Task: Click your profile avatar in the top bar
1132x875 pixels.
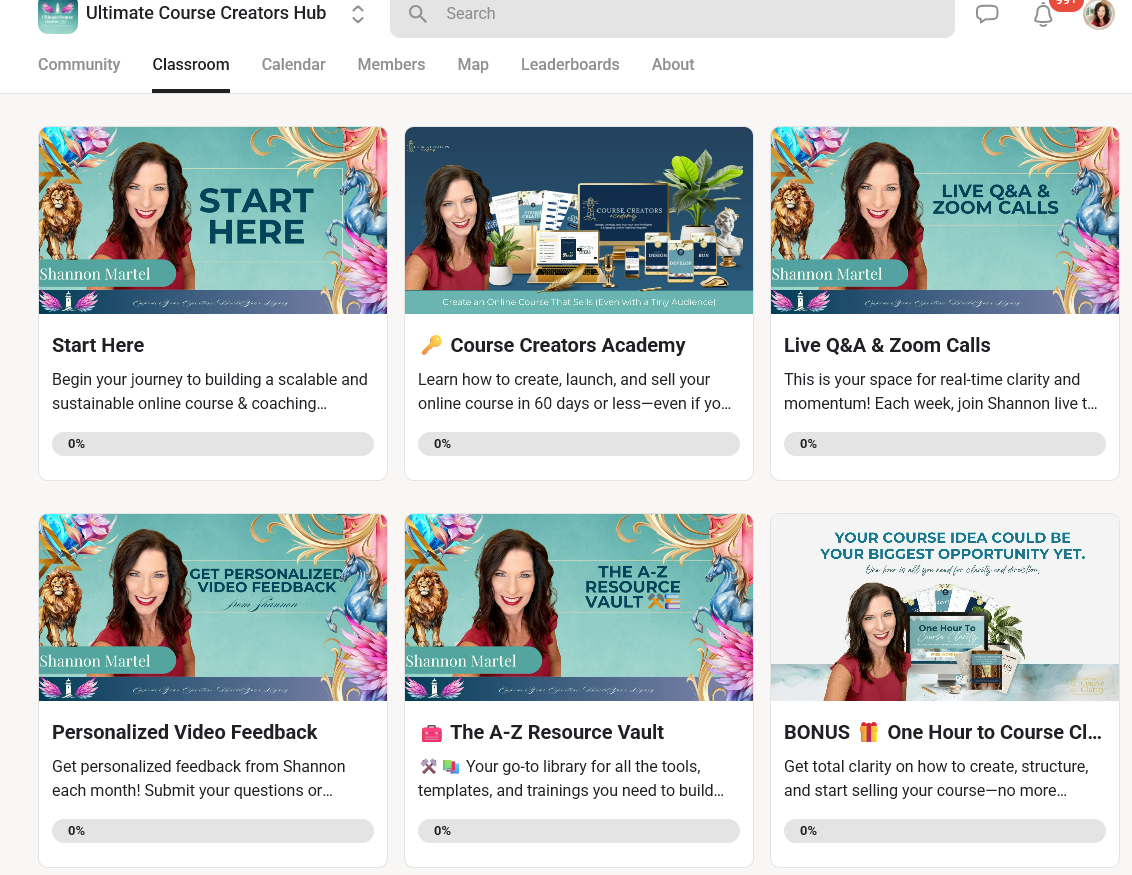Action: 1098,14
